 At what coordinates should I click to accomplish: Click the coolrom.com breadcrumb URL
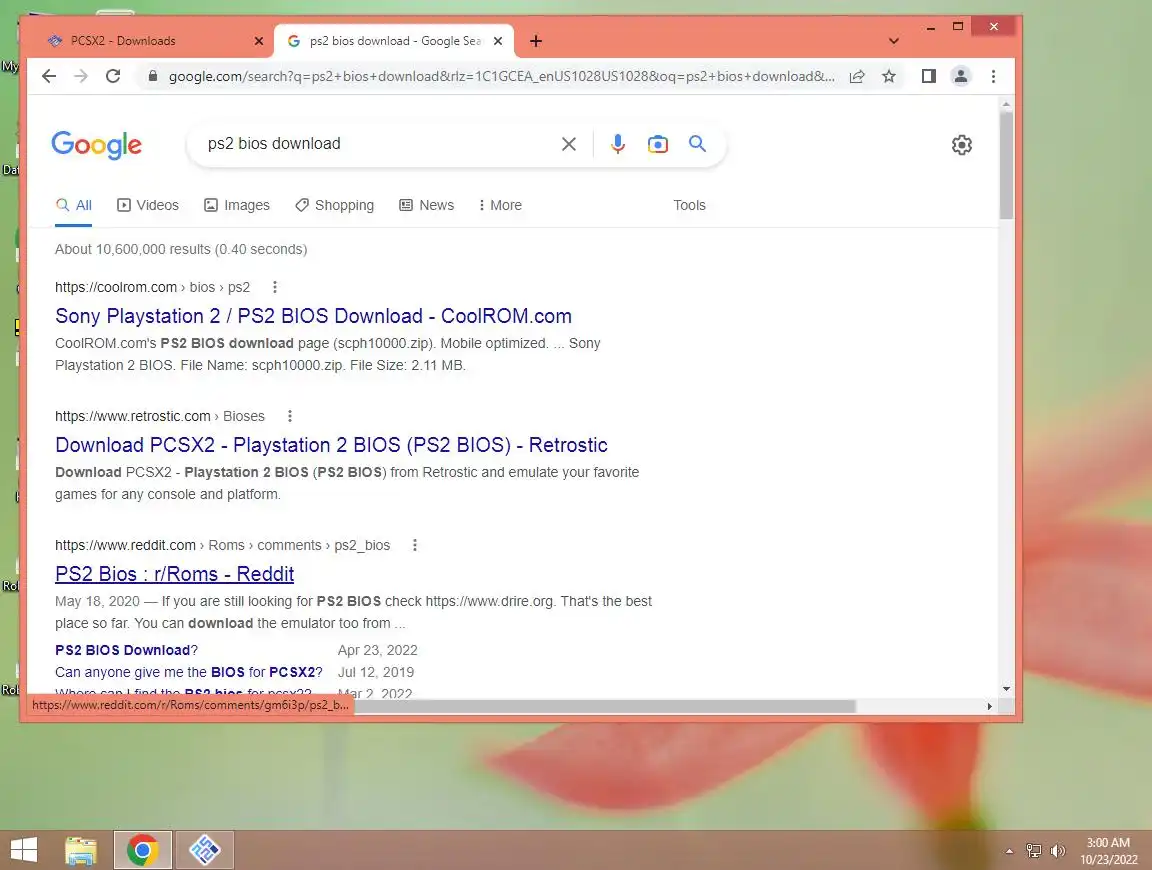[152, 287]
